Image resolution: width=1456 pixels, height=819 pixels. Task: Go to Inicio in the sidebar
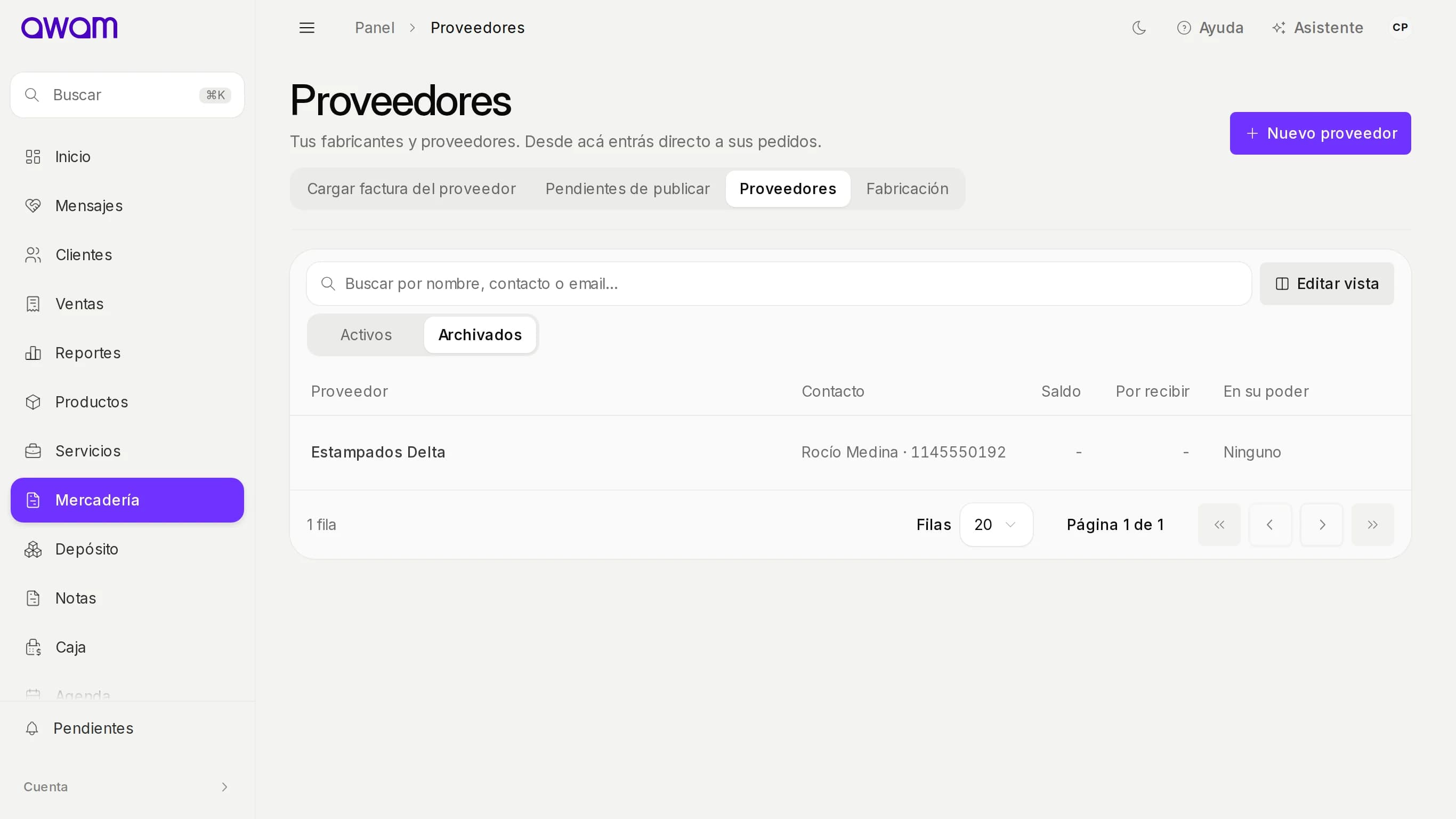click(127, 157)
